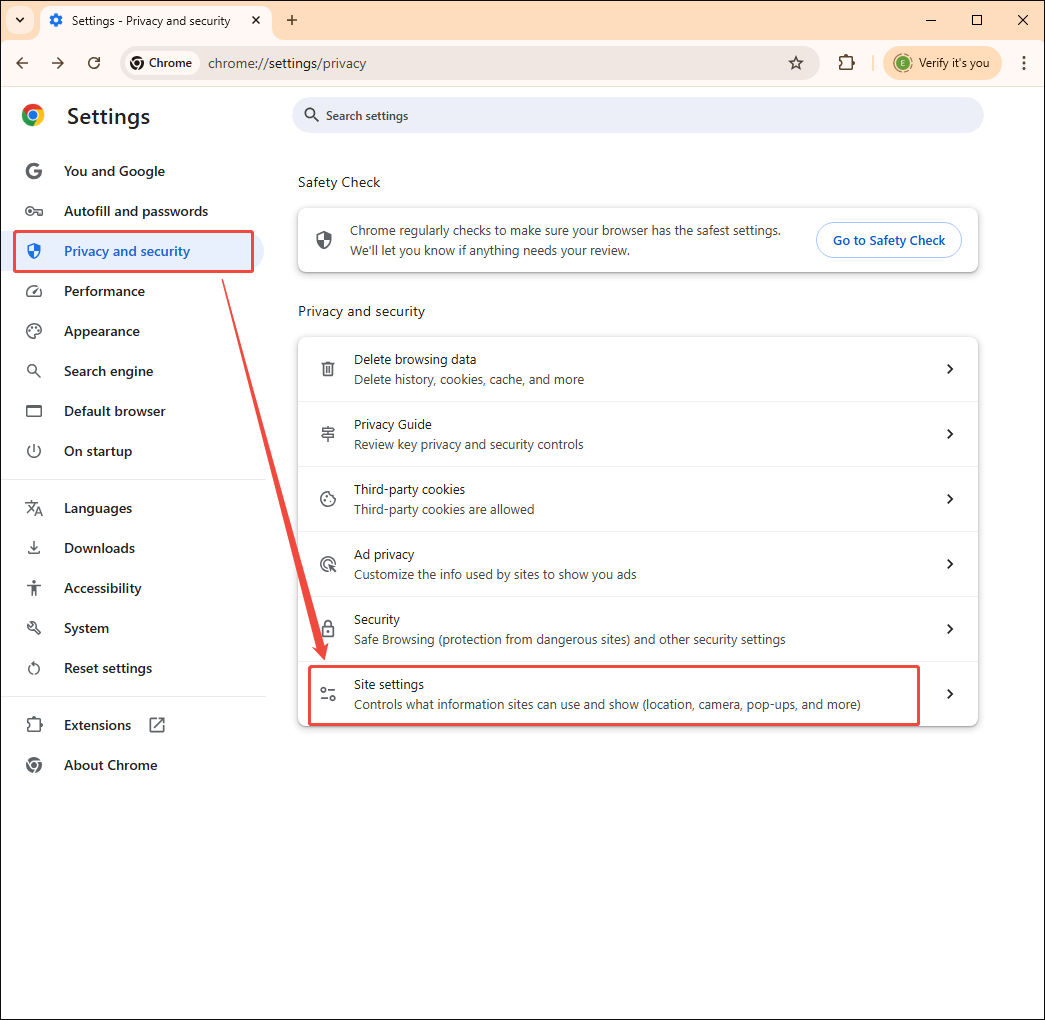Click the Performance speedometer icon
This screenshot has width=1045, height=1020.
click(33, 291)
